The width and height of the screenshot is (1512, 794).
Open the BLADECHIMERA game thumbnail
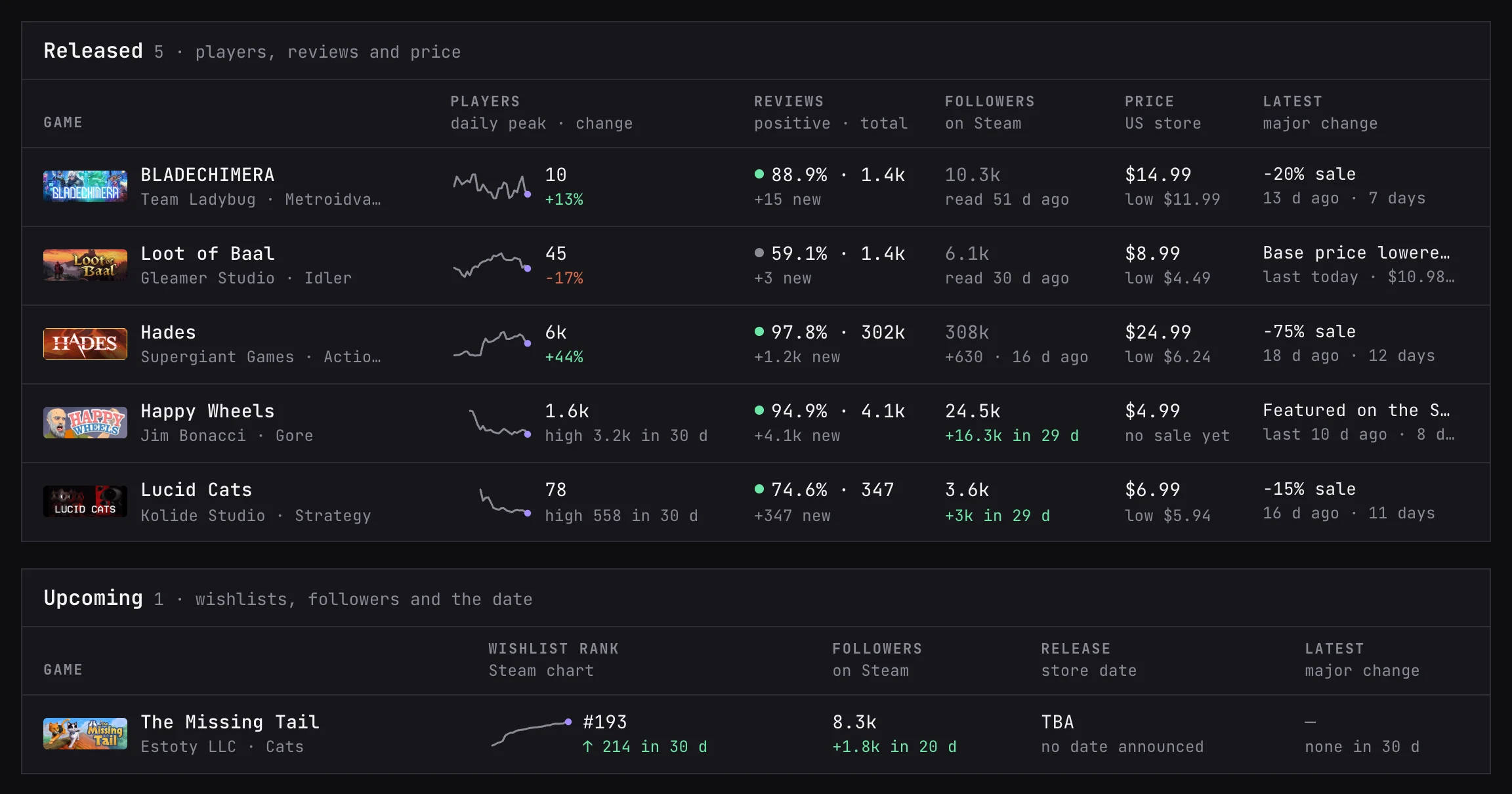(x=85, y=186)
